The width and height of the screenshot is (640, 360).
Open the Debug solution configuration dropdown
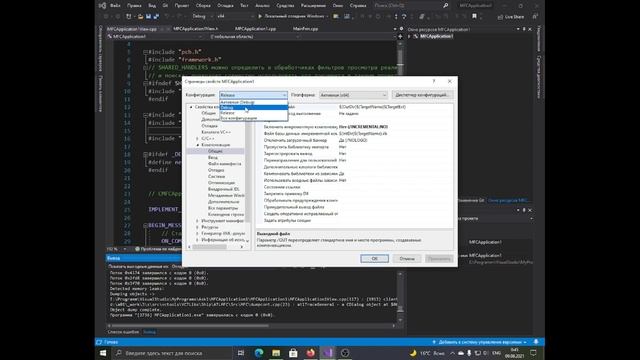pos(202,16)
